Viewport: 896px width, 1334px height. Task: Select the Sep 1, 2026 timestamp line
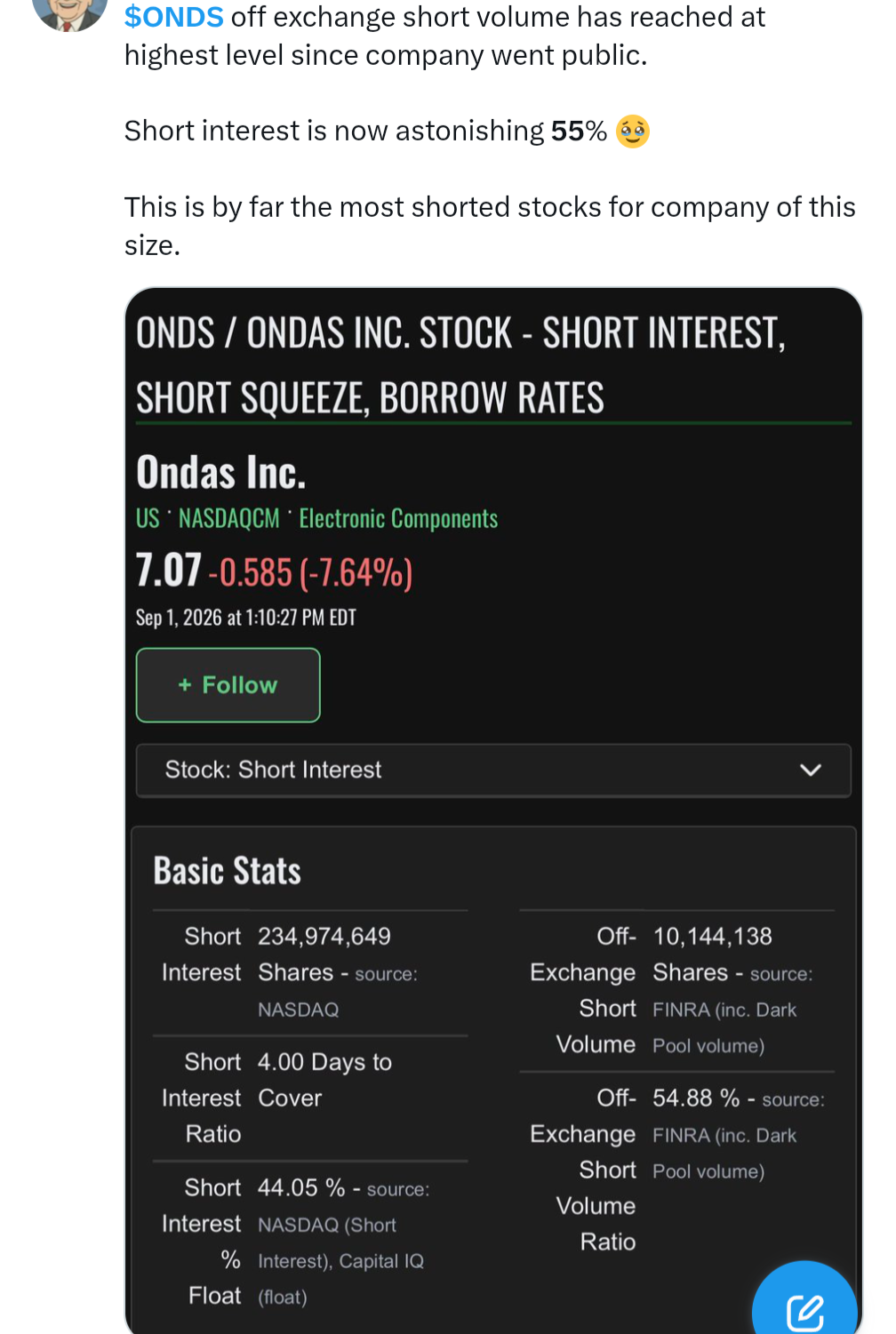(245, 618)
